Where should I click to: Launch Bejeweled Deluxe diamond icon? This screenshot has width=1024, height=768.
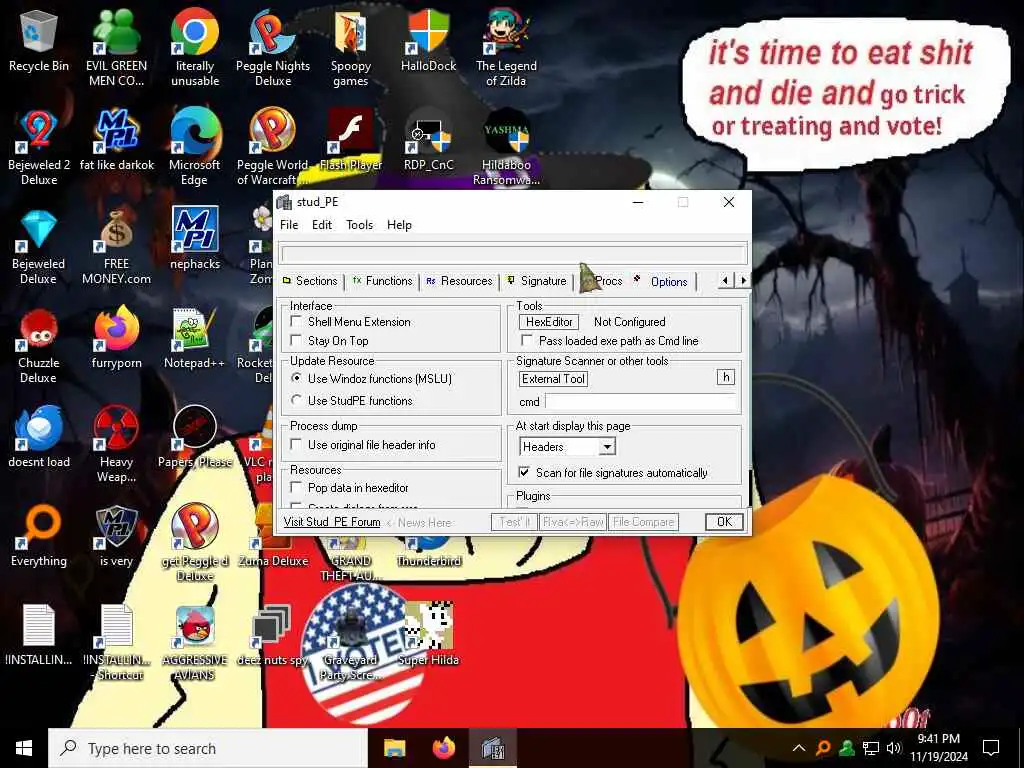tap(39, 246)
